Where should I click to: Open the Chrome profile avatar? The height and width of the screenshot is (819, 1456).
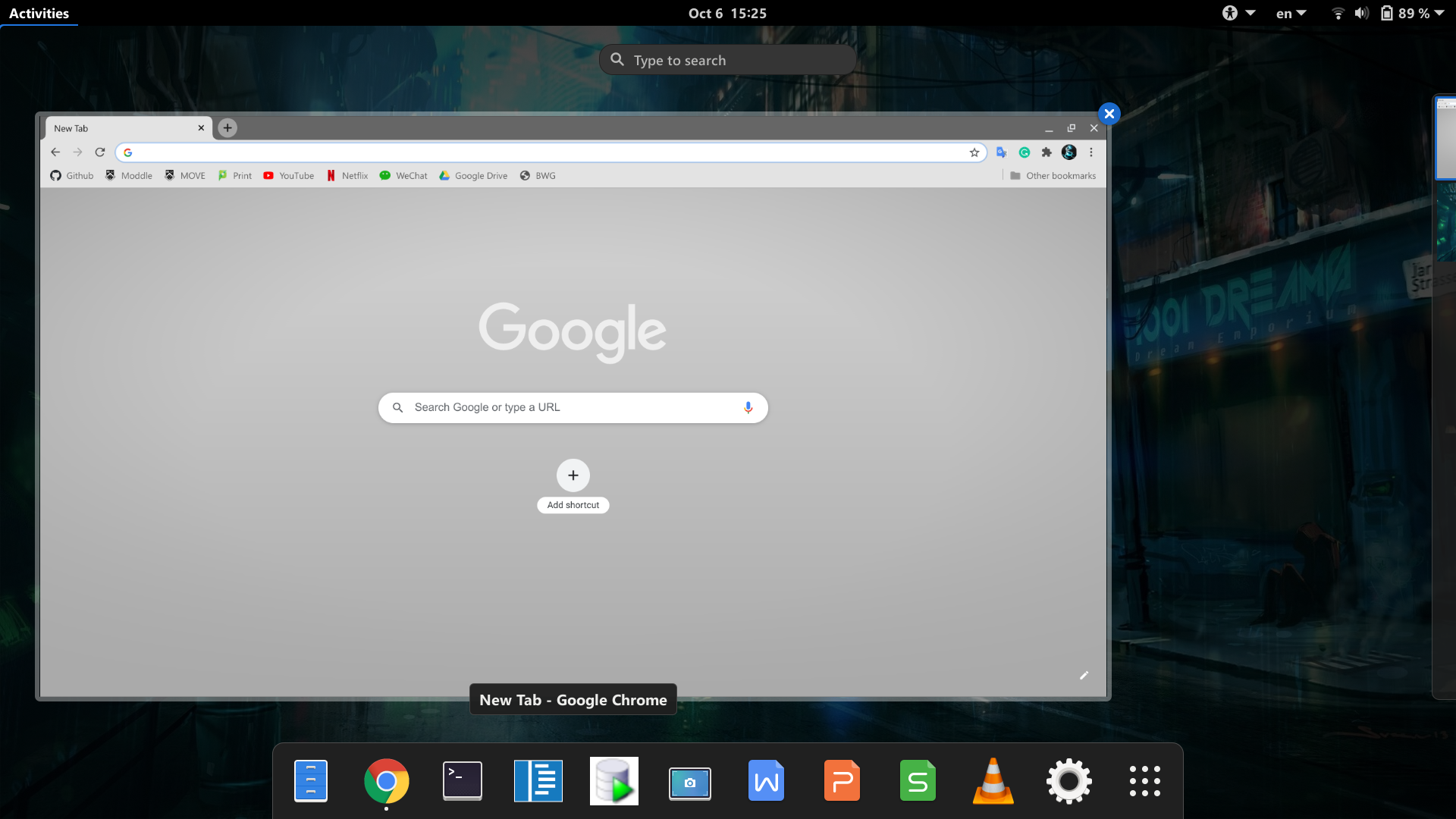tap(1069, 152)
